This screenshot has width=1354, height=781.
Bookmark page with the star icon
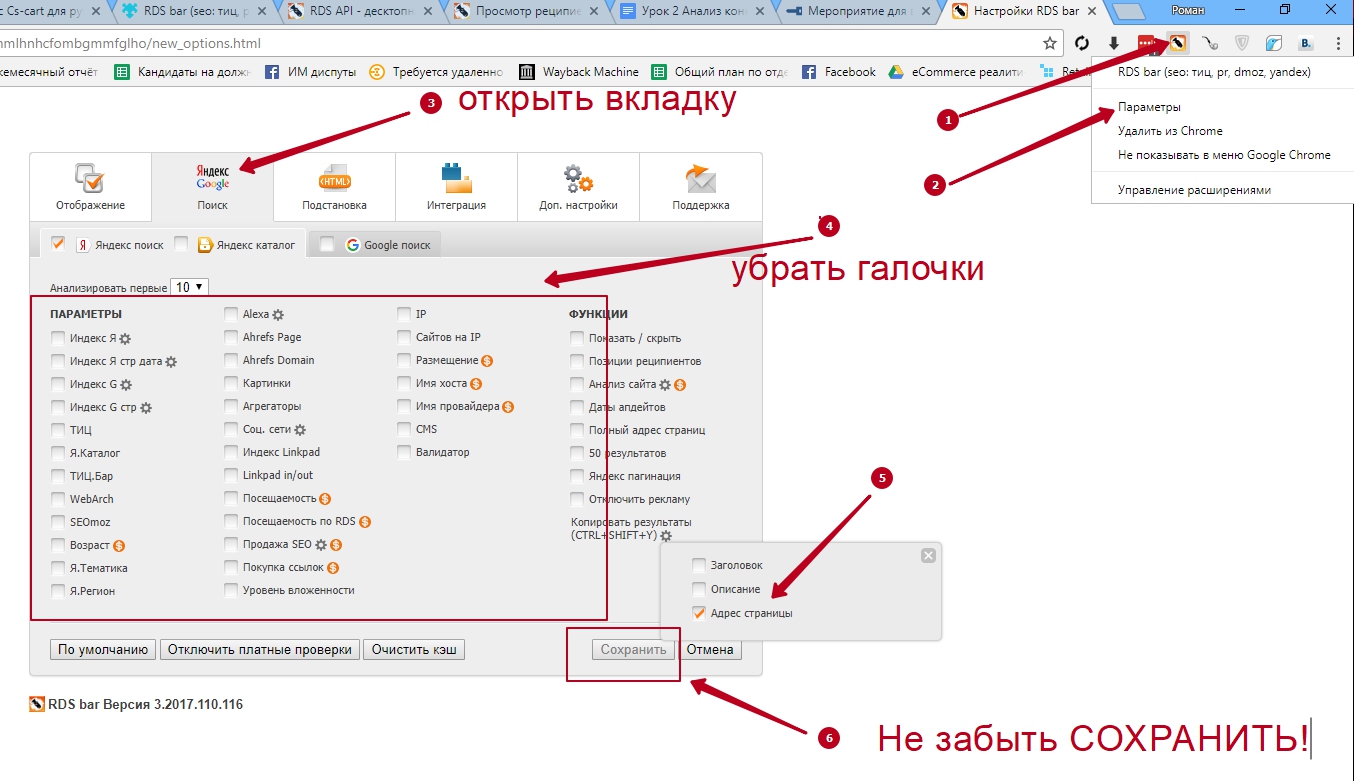coord(1049,43)
